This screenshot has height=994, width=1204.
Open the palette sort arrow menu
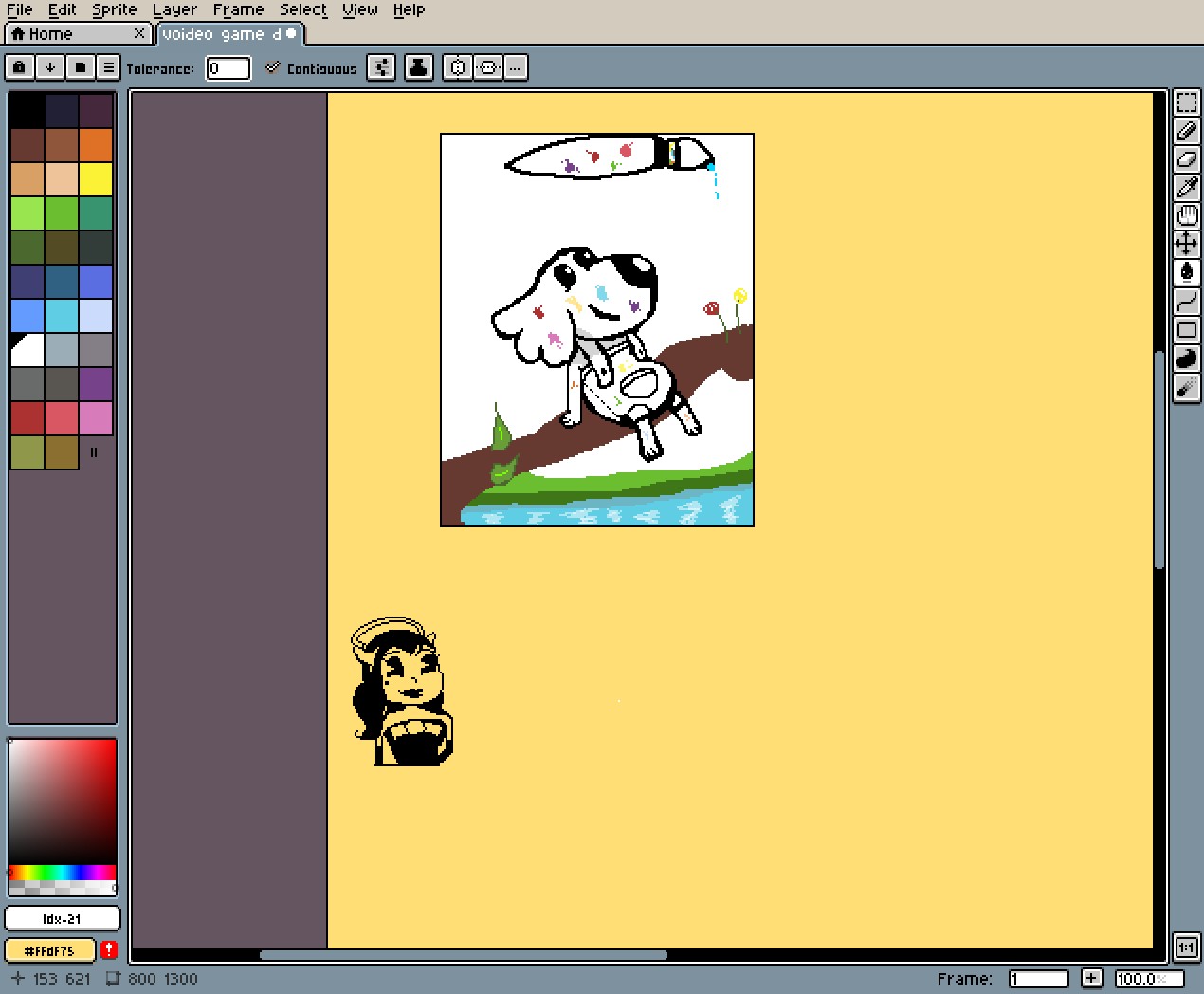click(x=49, y=67)
